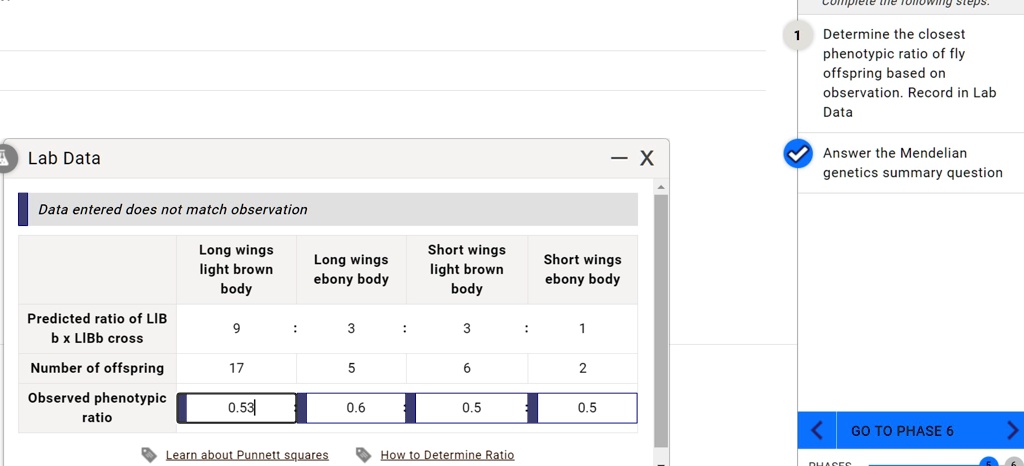Click the tag icon beside Punnett squares link
This screenshot has height=466, width=1024.
pos(149,455)
